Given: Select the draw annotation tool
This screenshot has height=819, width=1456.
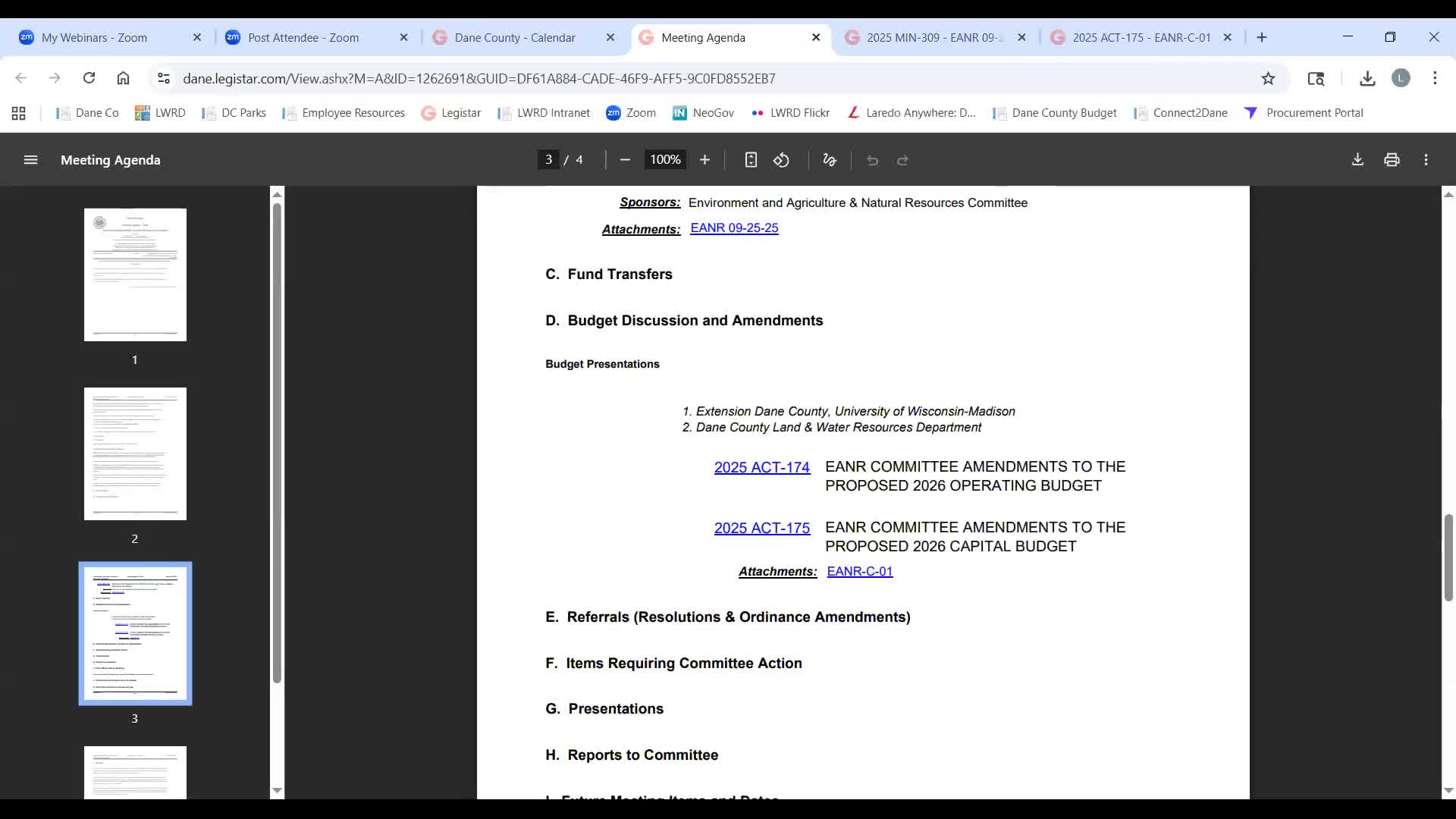Looking at the screenshot, I should point(830,160).
